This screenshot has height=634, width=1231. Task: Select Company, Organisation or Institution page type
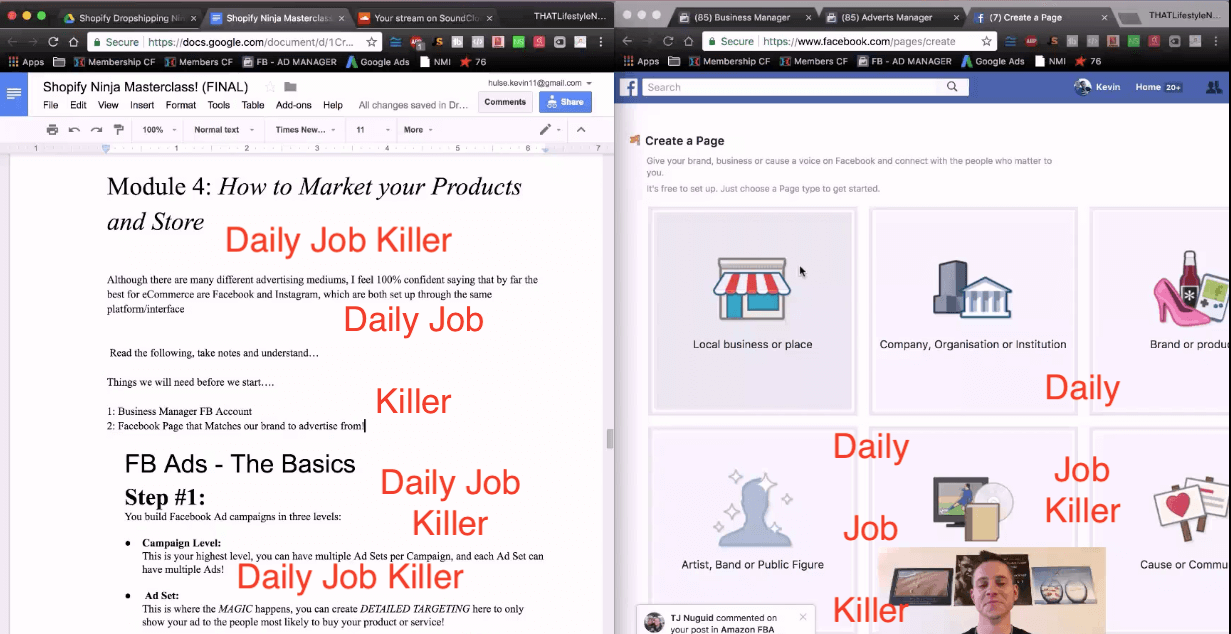pyautogui.click(x=973, y=310)
